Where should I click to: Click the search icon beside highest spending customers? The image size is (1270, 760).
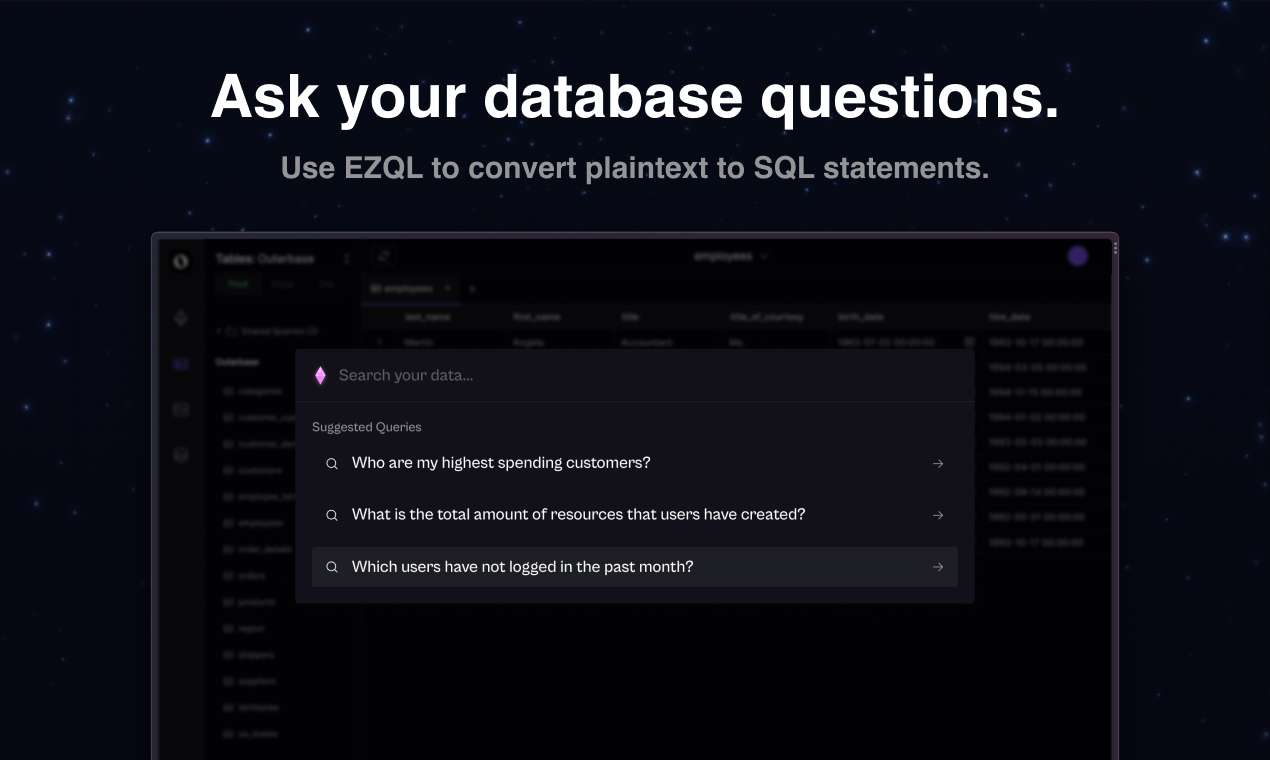coord(332,464)
